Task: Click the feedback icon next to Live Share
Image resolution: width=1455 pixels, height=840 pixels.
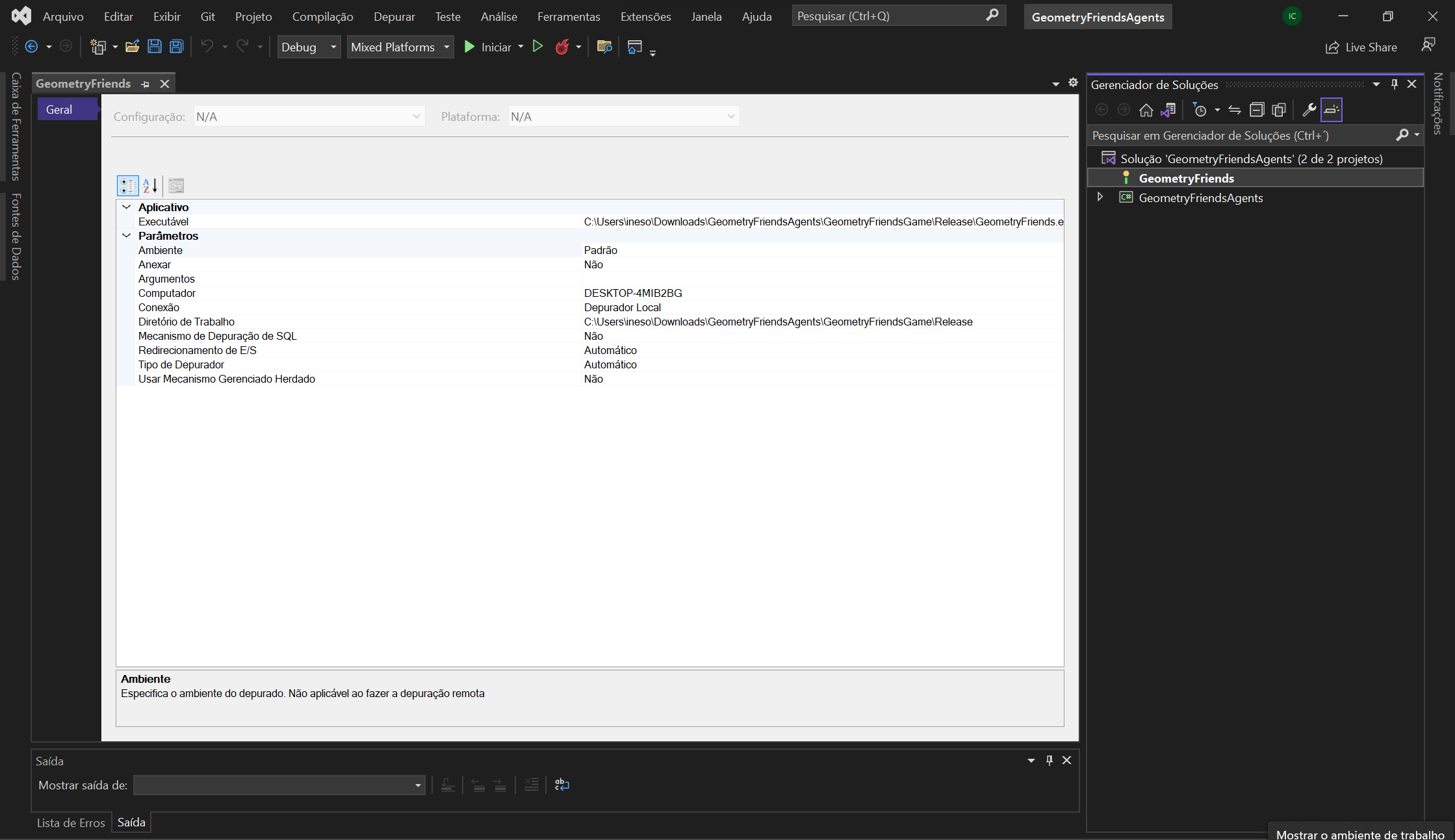Action: 1428,45
